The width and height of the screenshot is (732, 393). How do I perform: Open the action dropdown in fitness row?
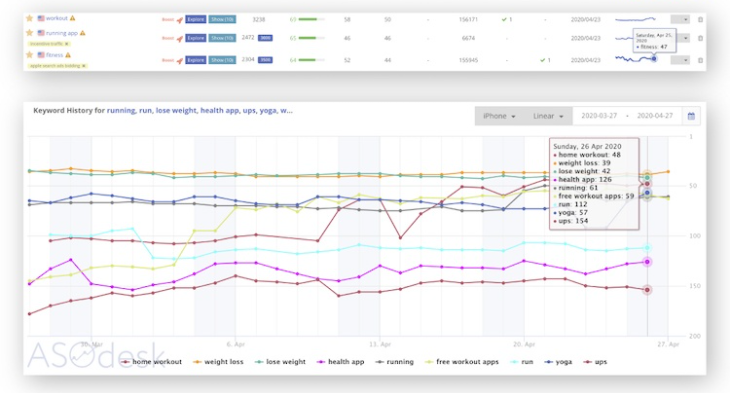[x=680, y=60]
